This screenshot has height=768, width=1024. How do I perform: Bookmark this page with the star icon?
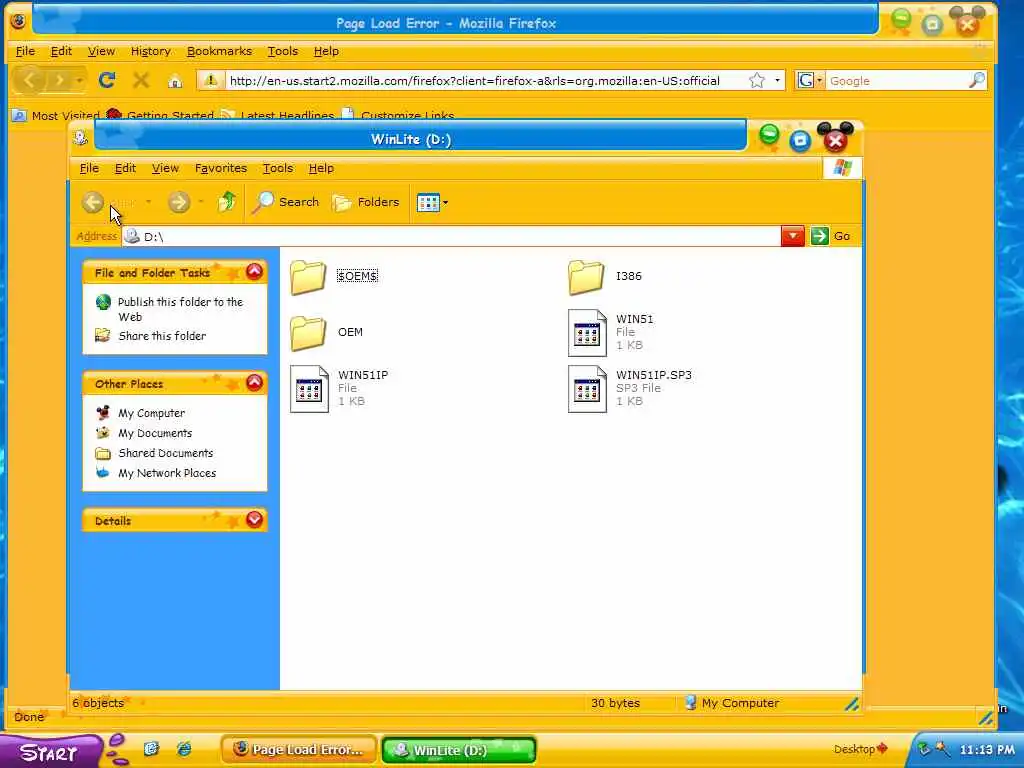tap(757, 80)
